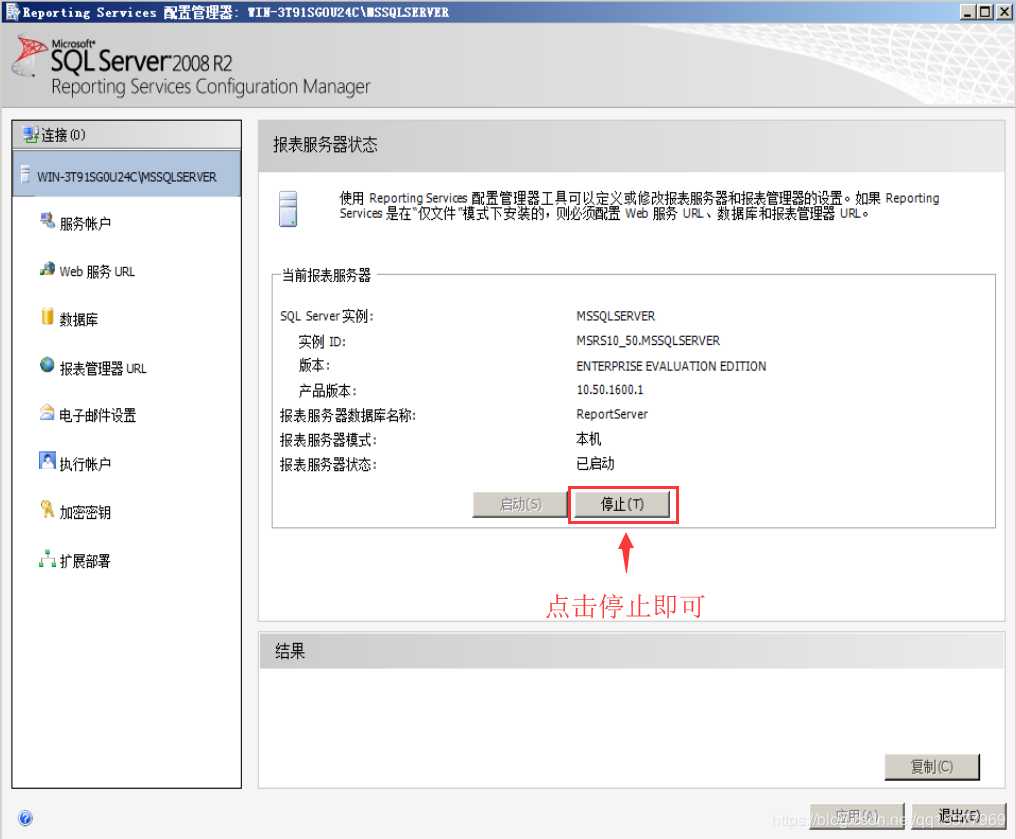Open the 报表管理器 URL page
The height and width of the screenshot is (839, 1016).
pos(103,369)
